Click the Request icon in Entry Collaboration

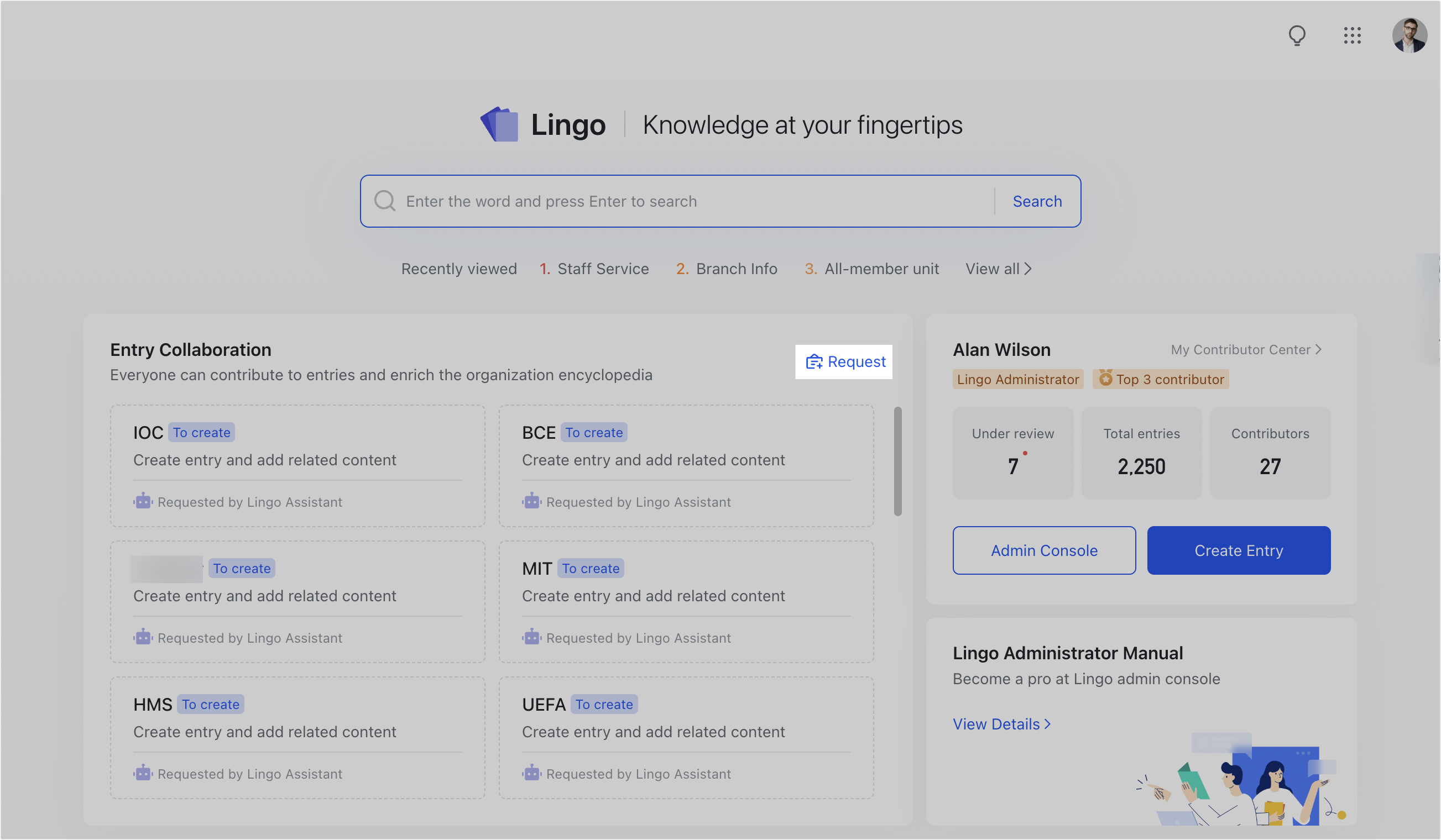(815, 362)
